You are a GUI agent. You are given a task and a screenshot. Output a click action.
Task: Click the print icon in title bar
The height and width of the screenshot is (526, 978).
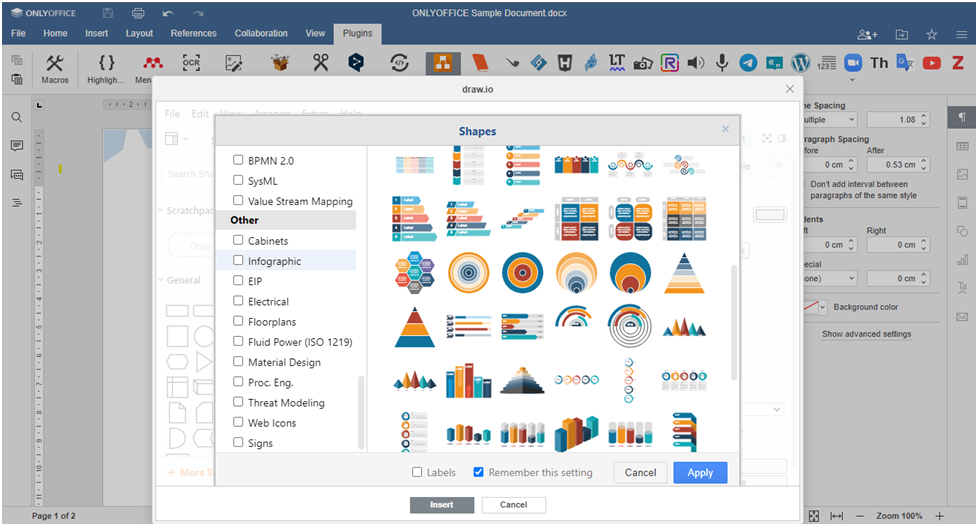[x=138, y=13]
